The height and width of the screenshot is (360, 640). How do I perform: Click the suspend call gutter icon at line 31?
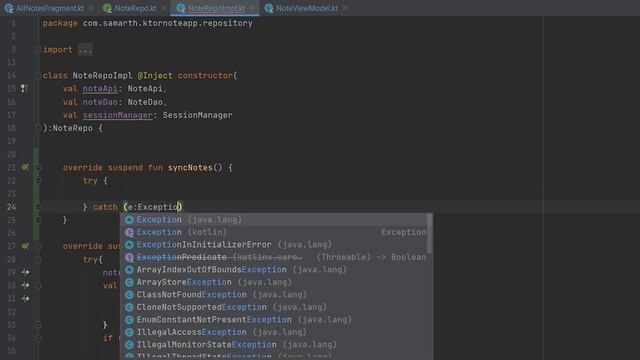(25, 298)
